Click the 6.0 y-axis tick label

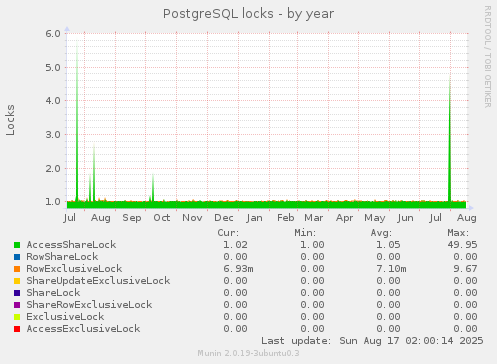(53, 33)
